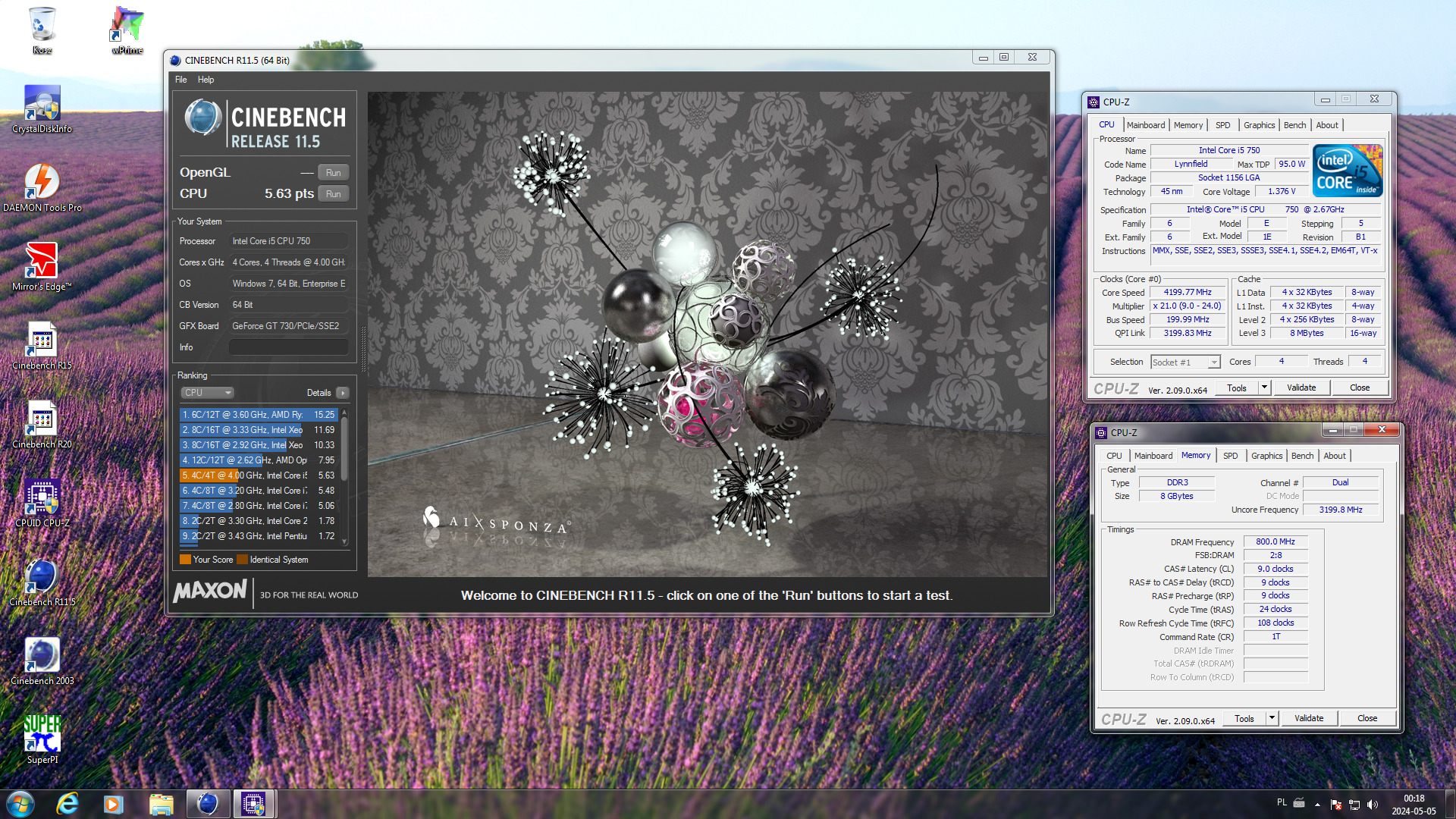1456x819 pixels.
Task: Open Cinebench R15 desktop shortcut
Action: pos(42,346)
